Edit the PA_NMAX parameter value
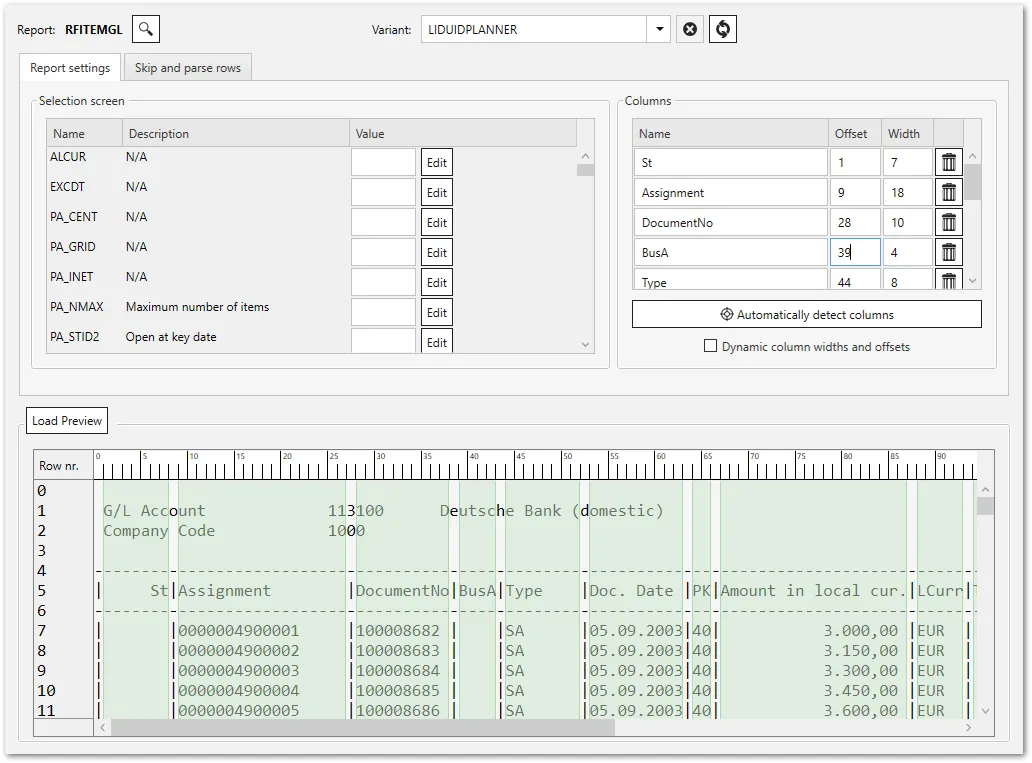The height and width of the screenshot is (763, 1032). point(436,313)
